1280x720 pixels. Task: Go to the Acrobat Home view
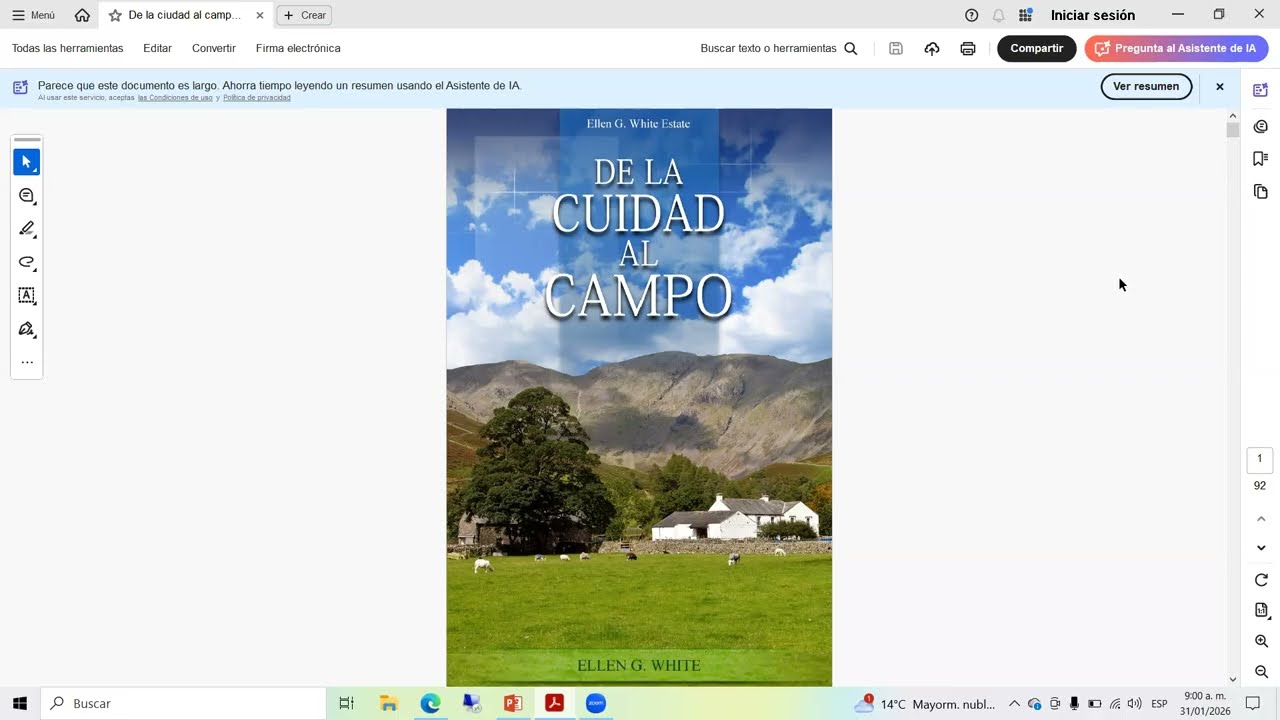point(82,15)
